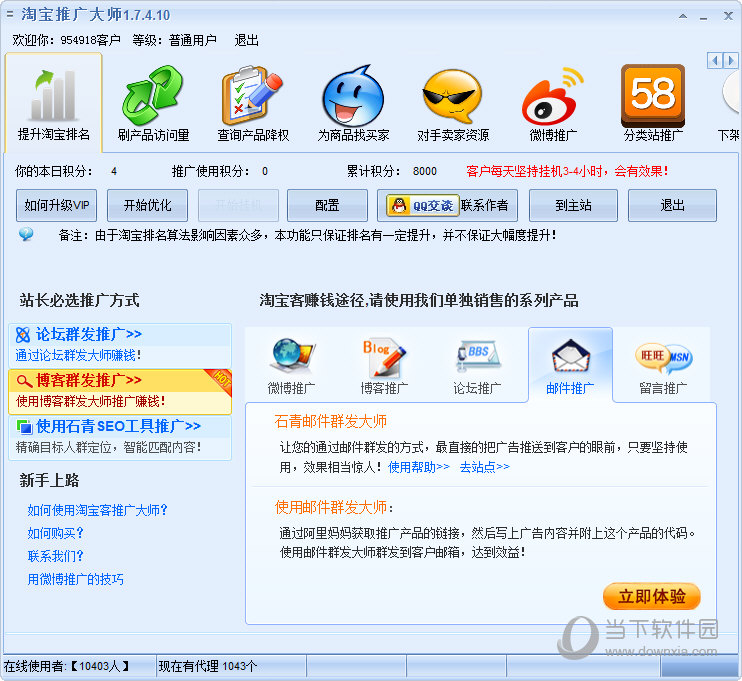Click the 退出 button in the button row
Screen dimensions: 742x681
[x=672, y=205]
